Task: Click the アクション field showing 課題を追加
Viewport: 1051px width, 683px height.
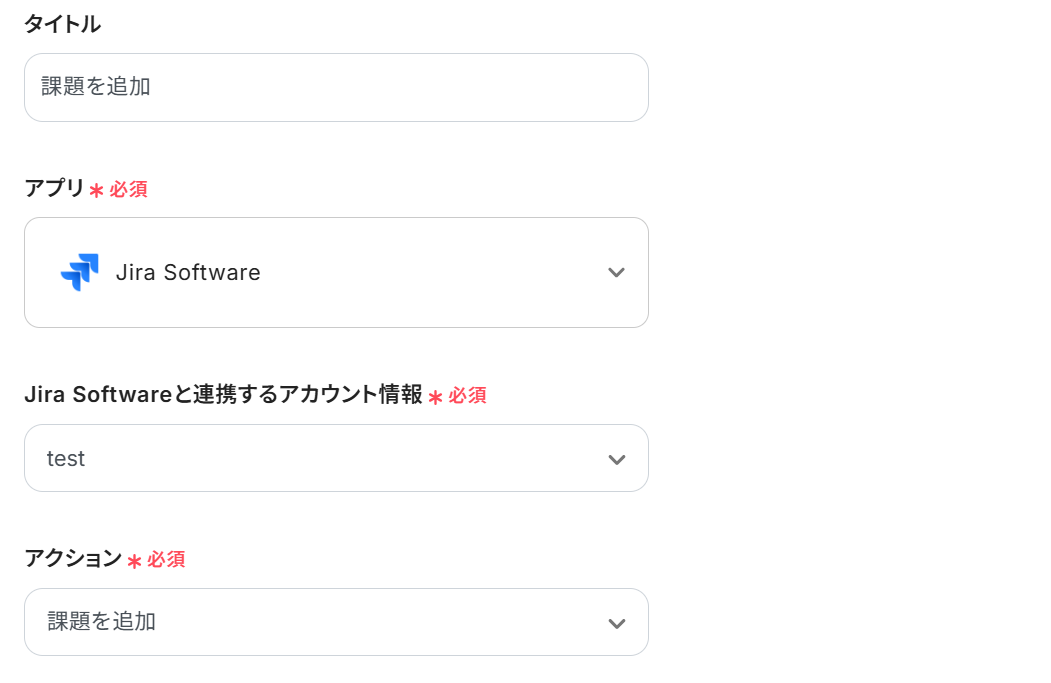Action: [x=336, y=621]
